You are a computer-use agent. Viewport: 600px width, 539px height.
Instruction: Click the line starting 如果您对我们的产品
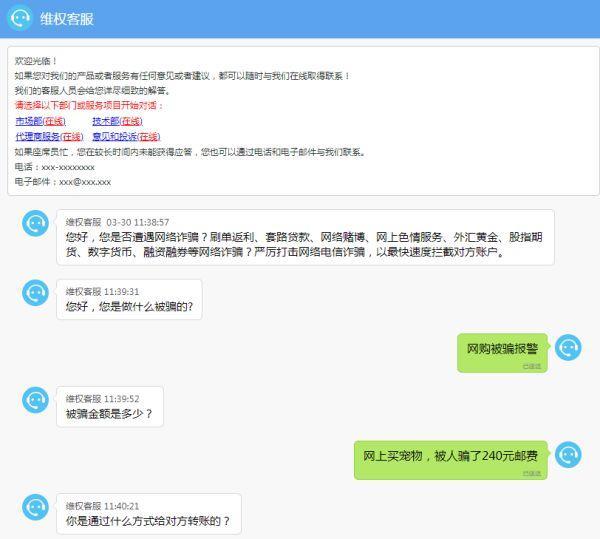click(x=182, y=76)
